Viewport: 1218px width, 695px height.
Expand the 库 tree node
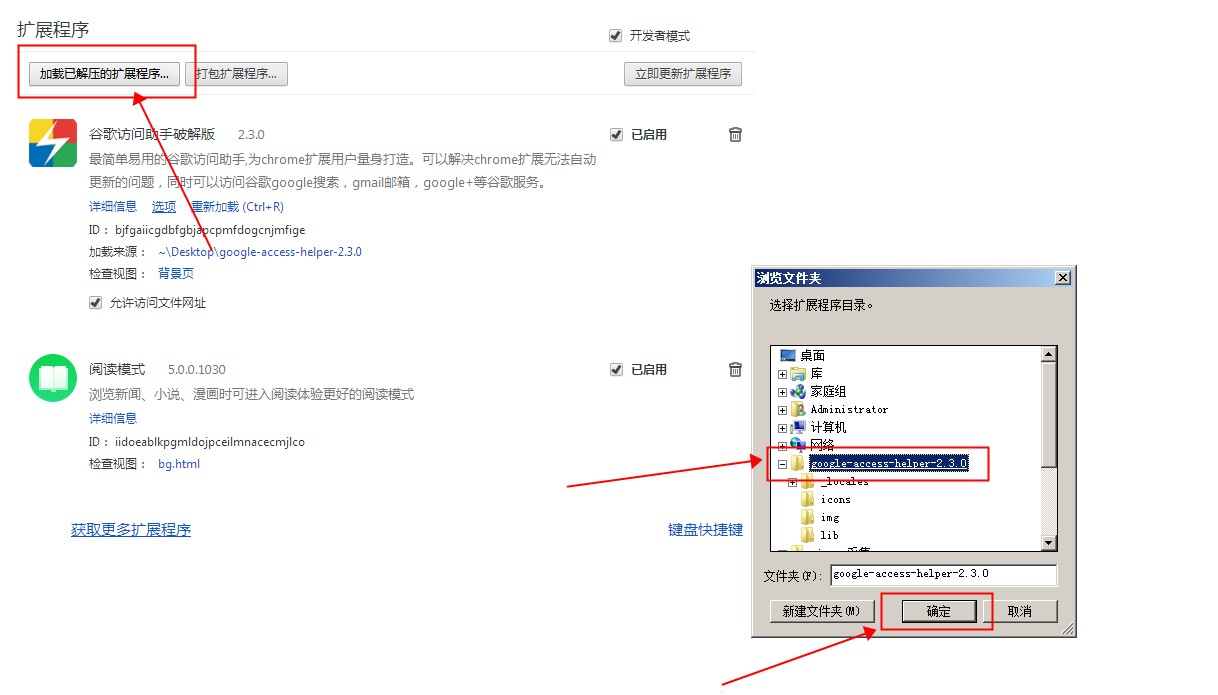782,374
